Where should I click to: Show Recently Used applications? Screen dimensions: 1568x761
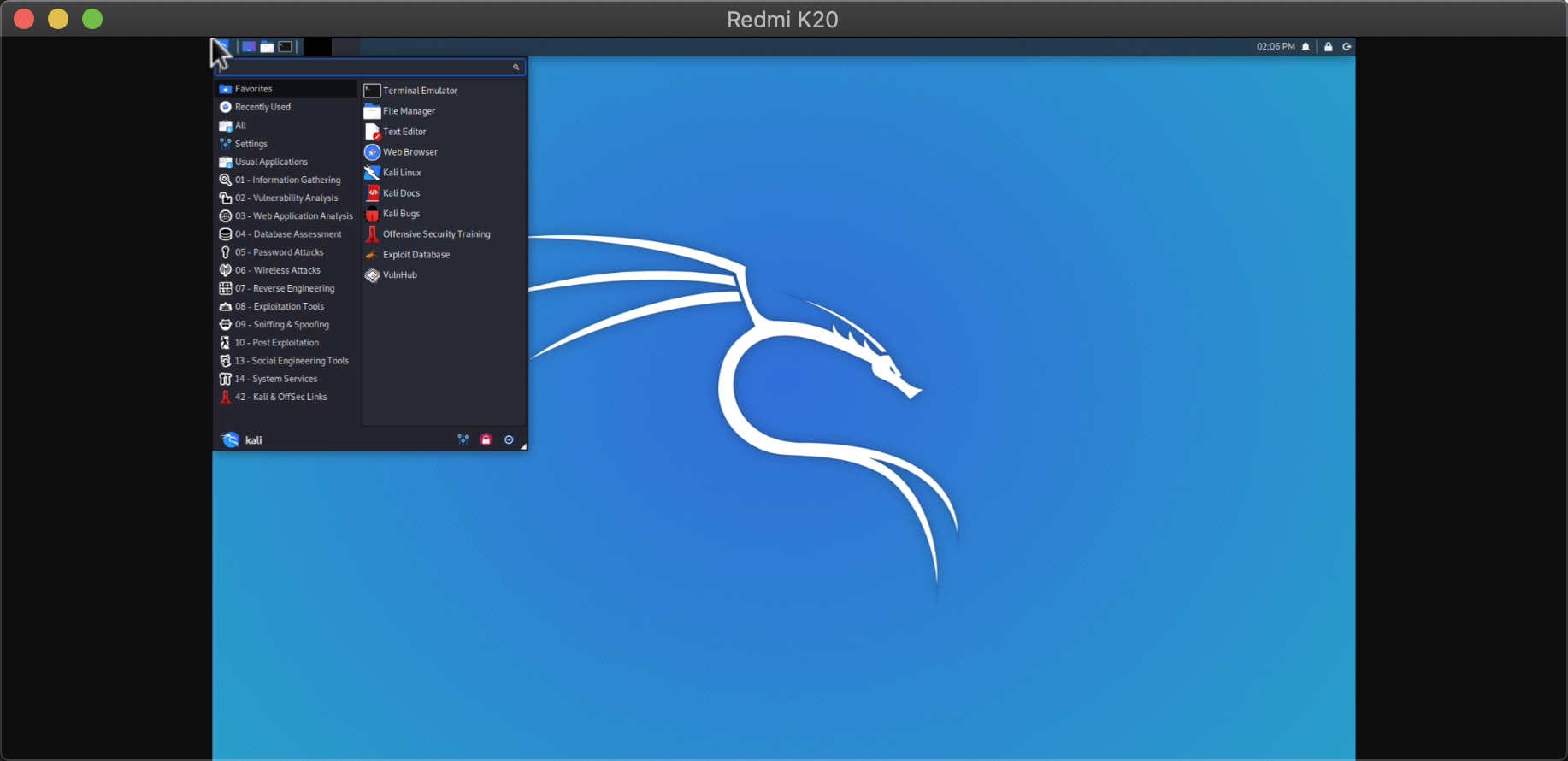tap(286, 107)
